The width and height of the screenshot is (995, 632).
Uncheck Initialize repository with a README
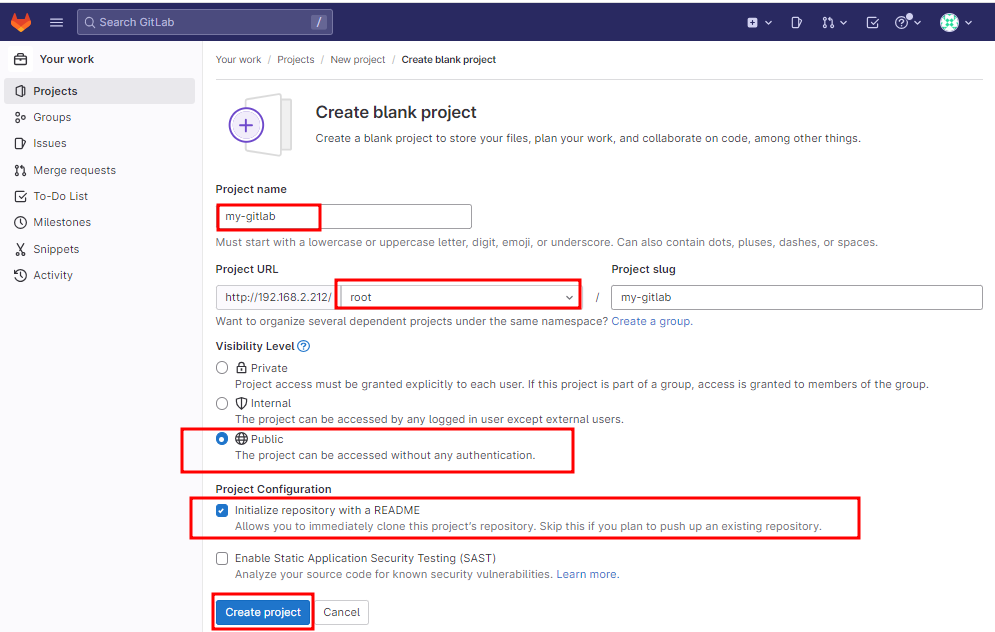click(221, 510)
